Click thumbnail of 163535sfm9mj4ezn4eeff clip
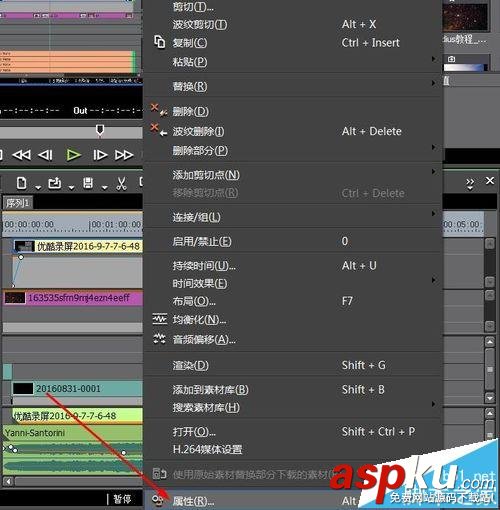Image resolution: width=500 pixels, height=510 pixels. [15, 298]
